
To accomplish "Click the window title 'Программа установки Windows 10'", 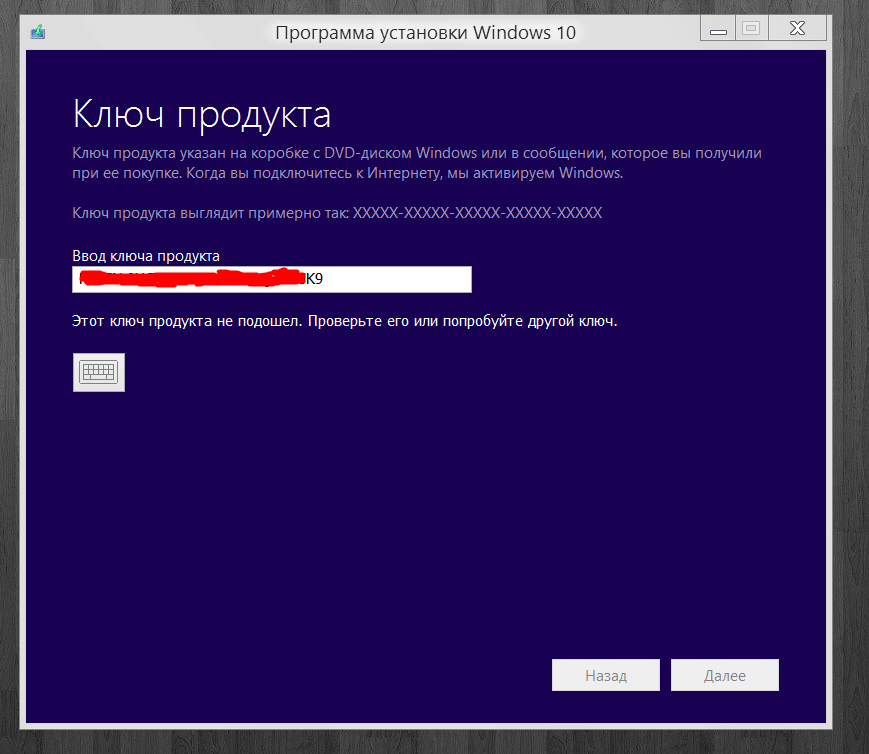I will 426,33.
